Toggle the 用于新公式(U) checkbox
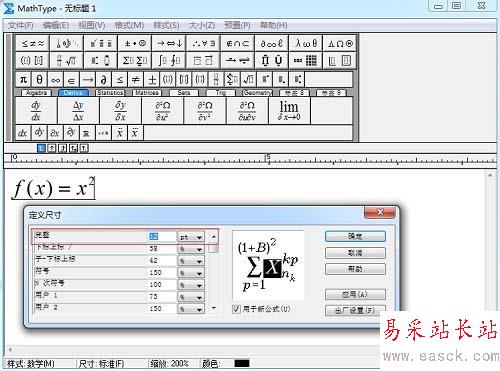This screenshot has height=371, width=500. point(236,309)
